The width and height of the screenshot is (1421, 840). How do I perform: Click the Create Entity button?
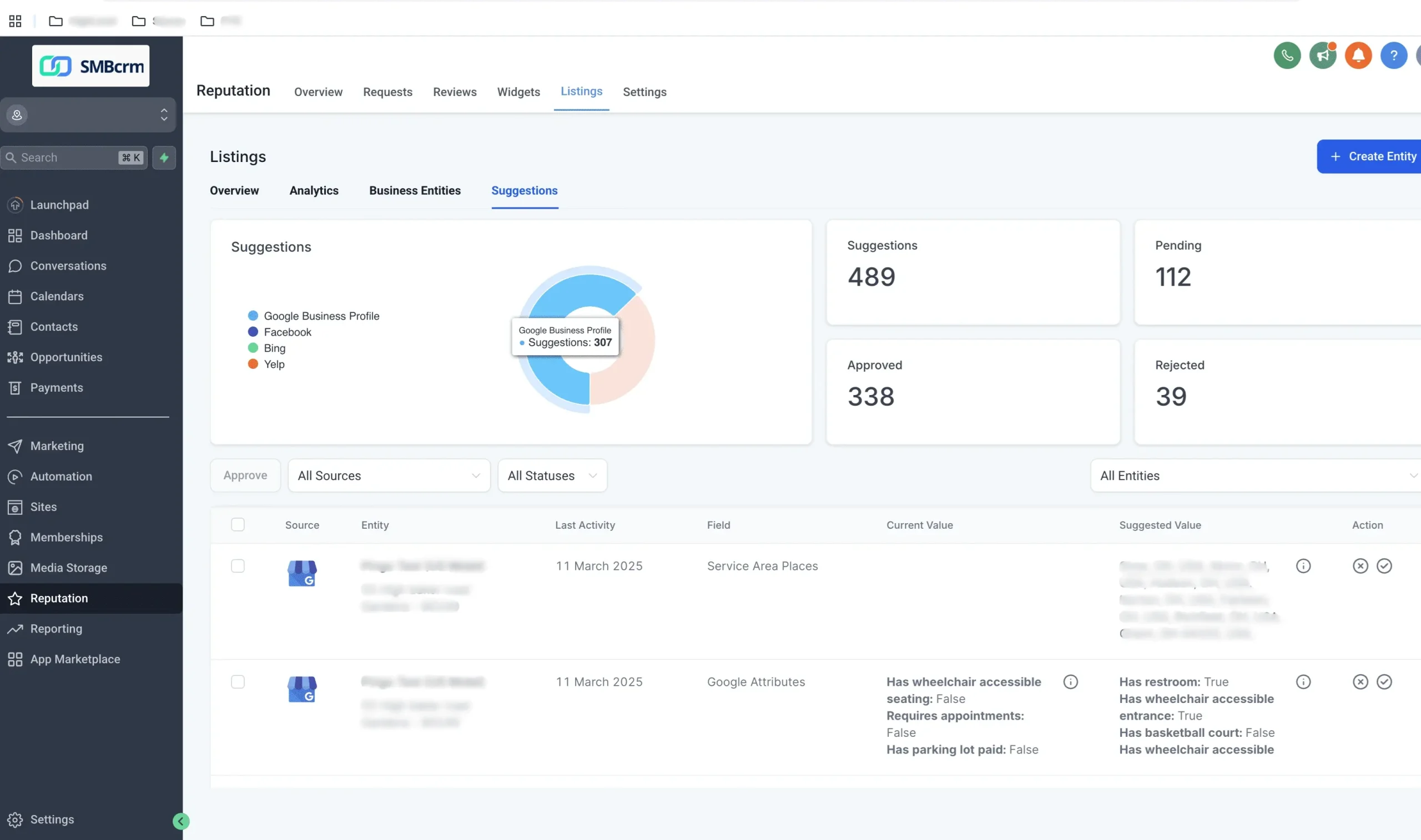(x=1370, y=156)
